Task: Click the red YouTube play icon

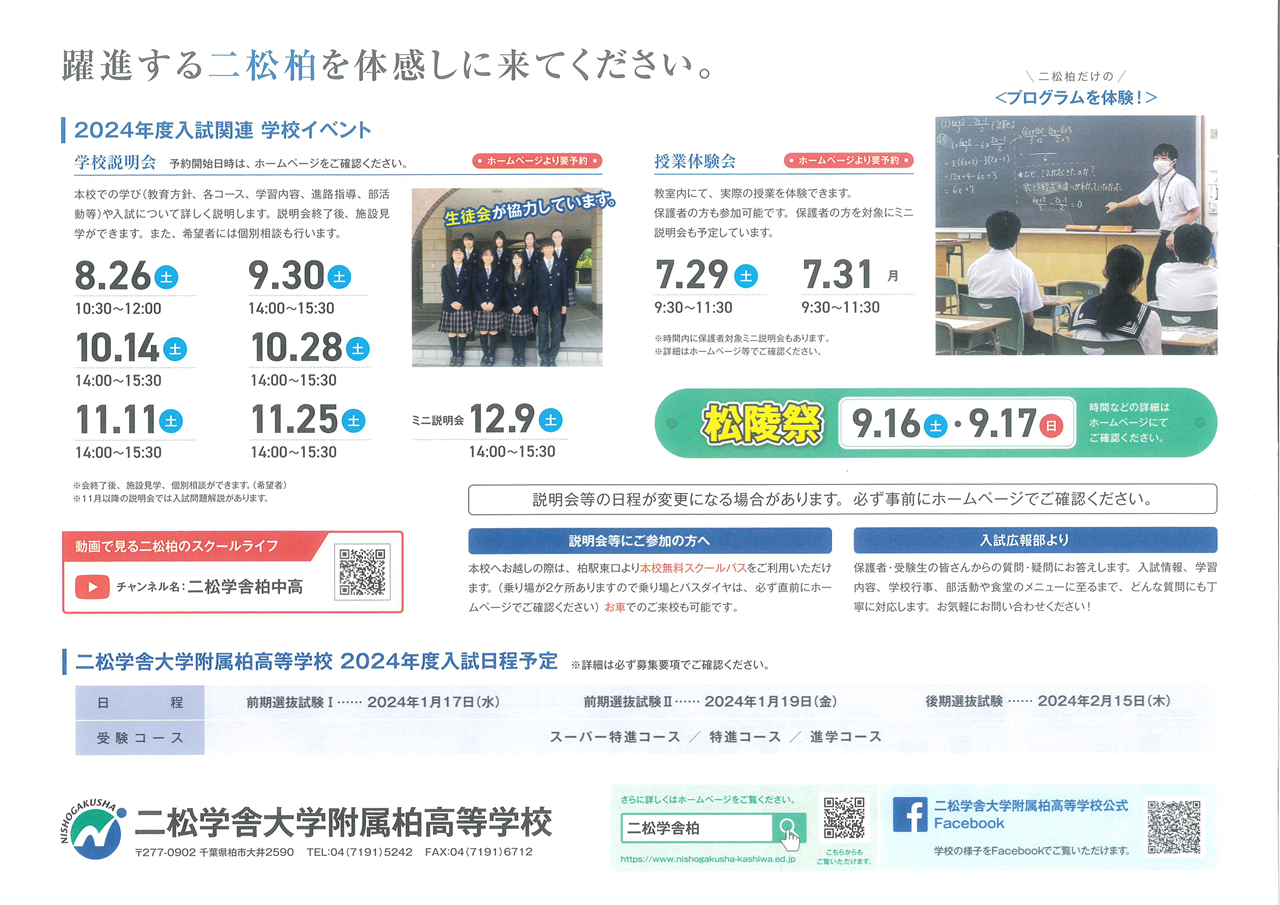Action: pyautogui.click(x=92, y=587)
